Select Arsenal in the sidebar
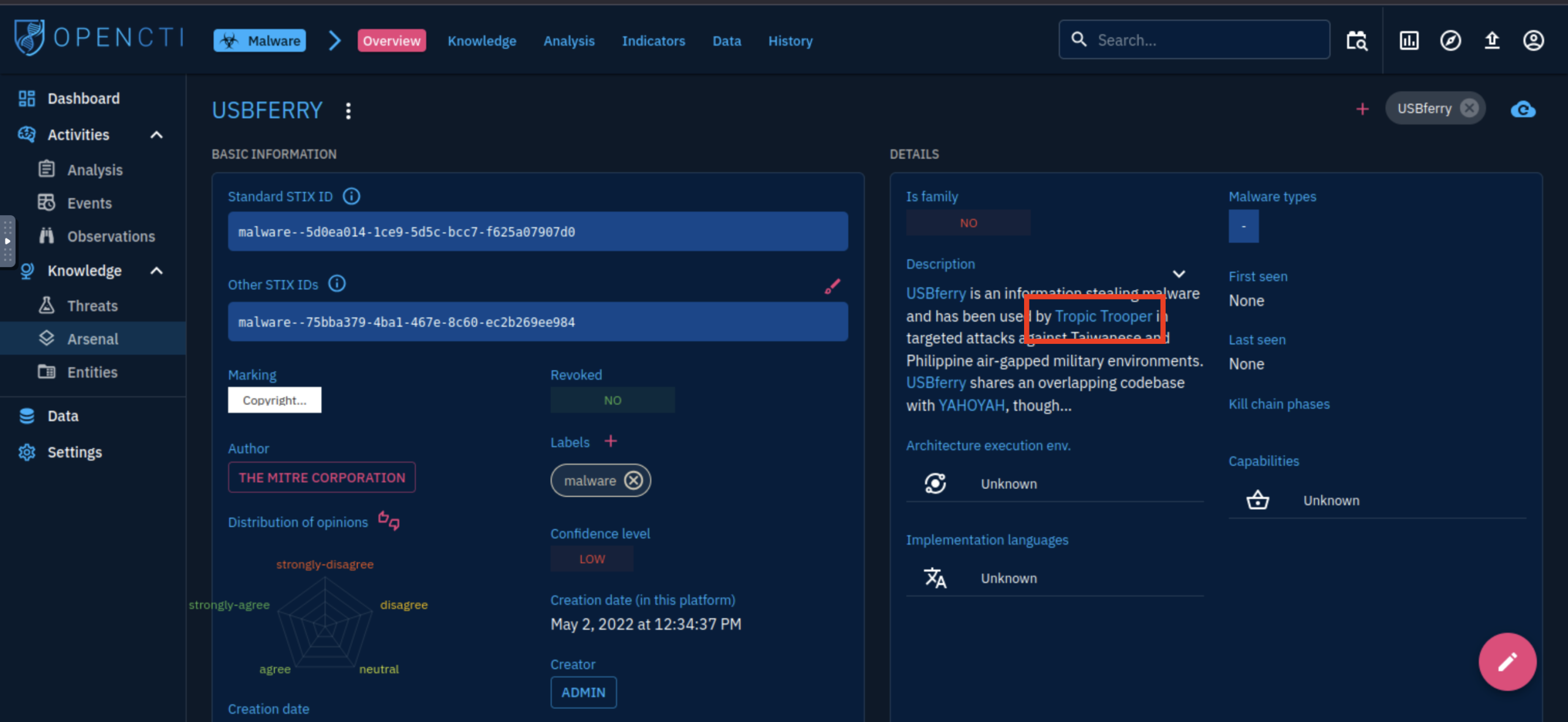 [93, 338]
